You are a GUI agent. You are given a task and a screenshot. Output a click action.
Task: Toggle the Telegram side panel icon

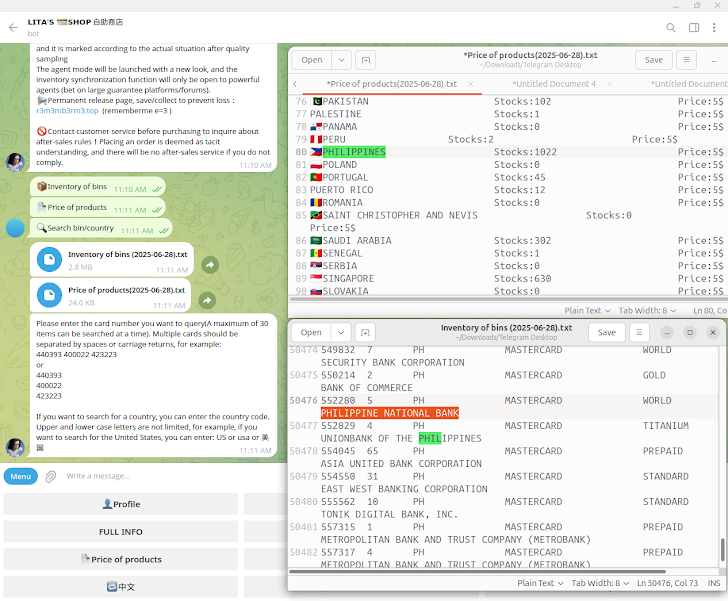(695, 28)
